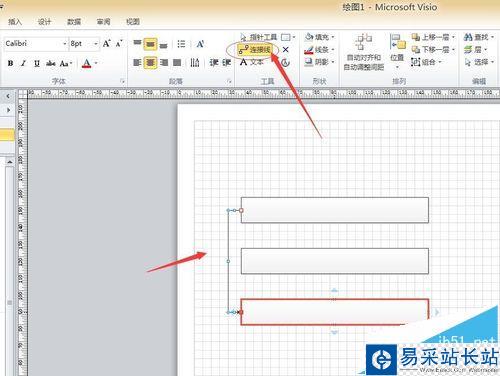Click AutoConnect arrow above bottom rectangle
The width and height of the screenshot is (500, 376).
point(334,290)
